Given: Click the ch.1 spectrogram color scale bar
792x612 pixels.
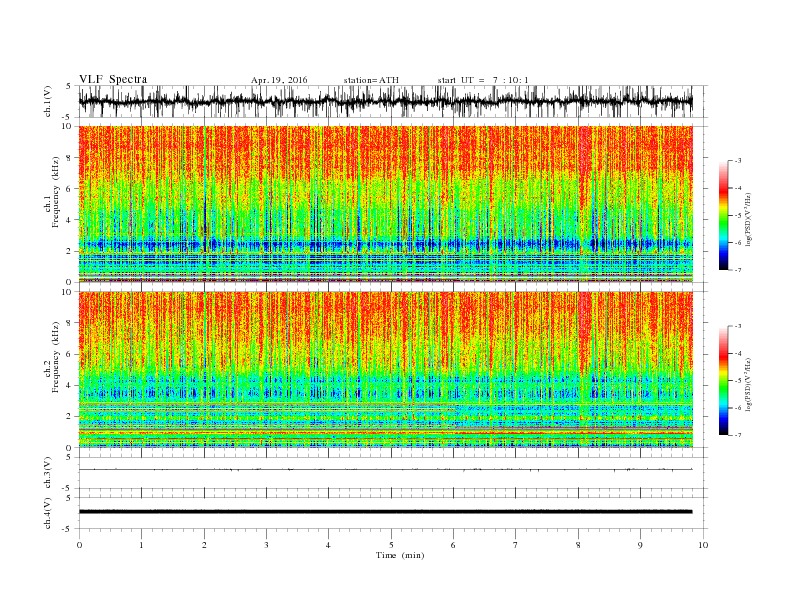Looking at the screenshot, I should click(x=723, y=215).
